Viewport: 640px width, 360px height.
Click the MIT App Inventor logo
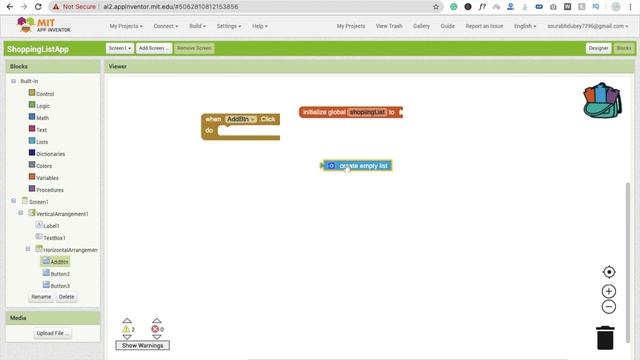(x=43, y=25)
